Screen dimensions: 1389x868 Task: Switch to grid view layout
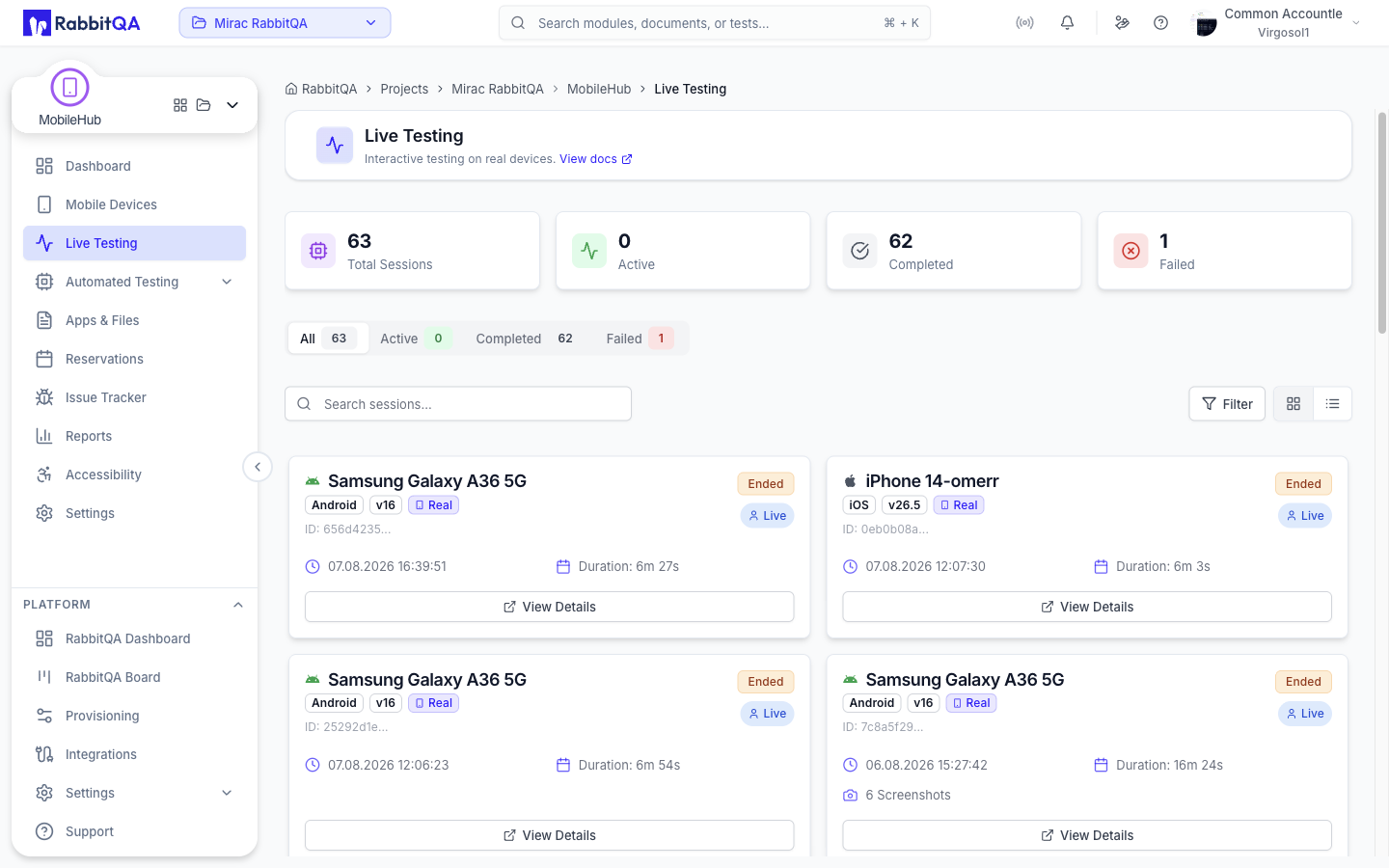(1294, 404)
